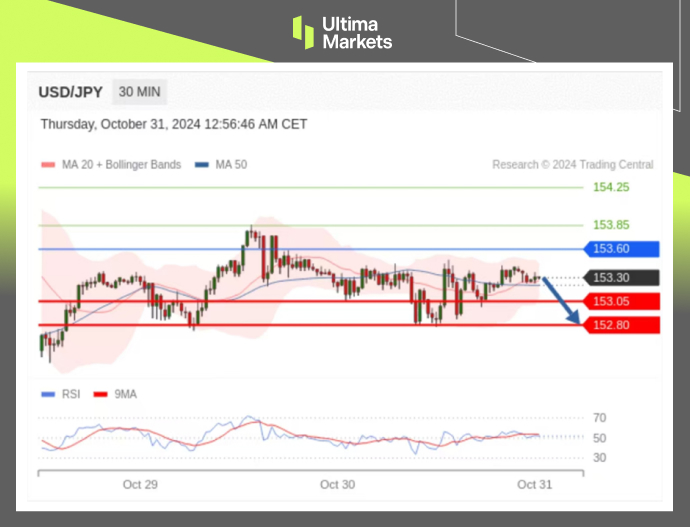Click the black 153.30 current price tag

pyautogui.click(x=621, y=278)
